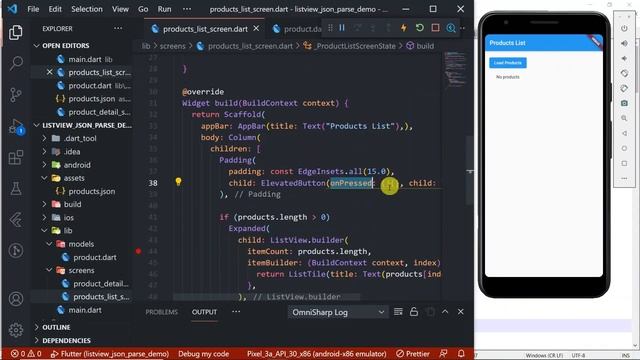The width and height of the screenshot is (640, 360).
Task: Maximize the bottom panel size chevron
Action: coord(445,312)
